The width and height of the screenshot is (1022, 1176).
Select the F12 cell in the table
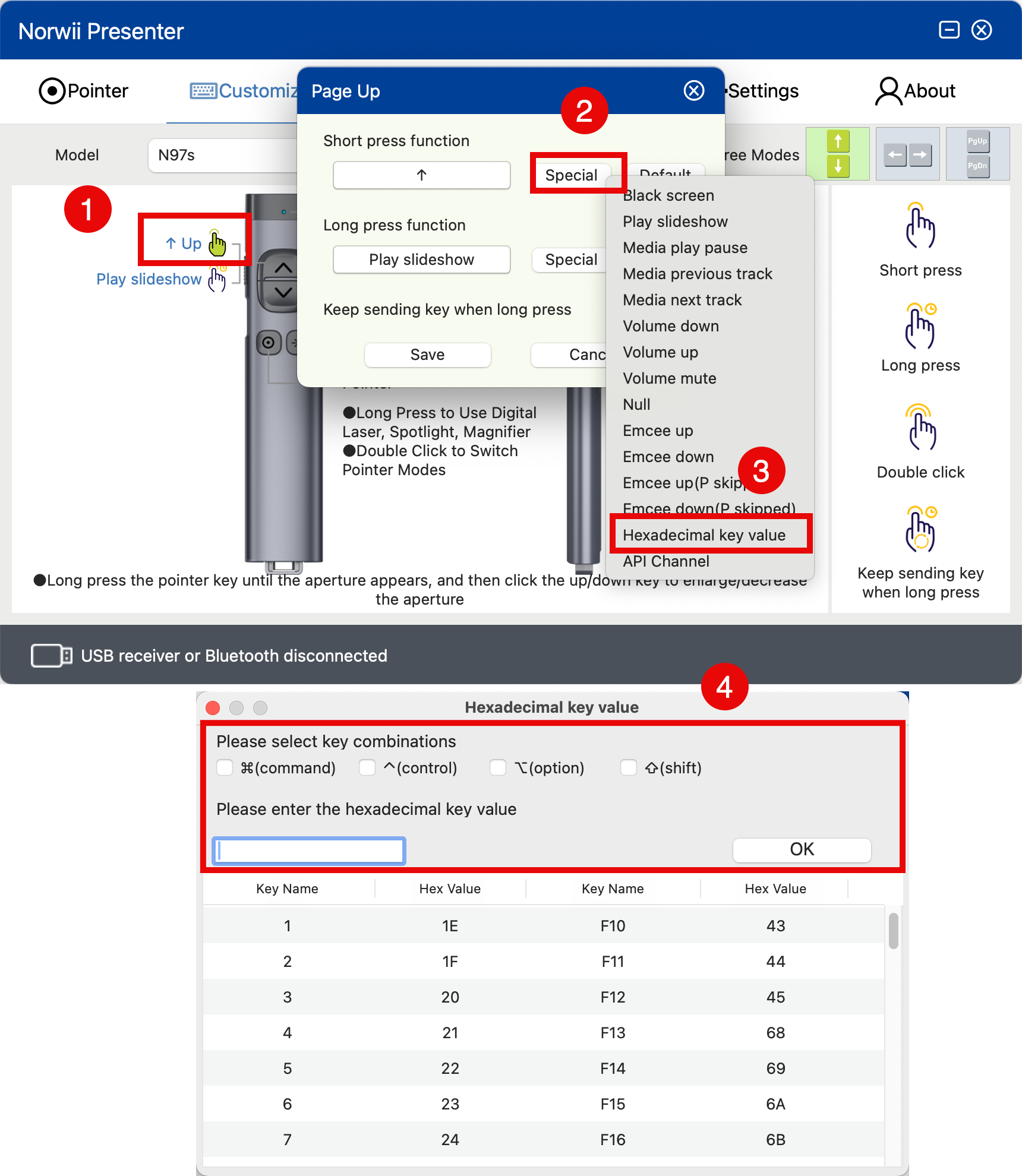click(x=613, y=997)
